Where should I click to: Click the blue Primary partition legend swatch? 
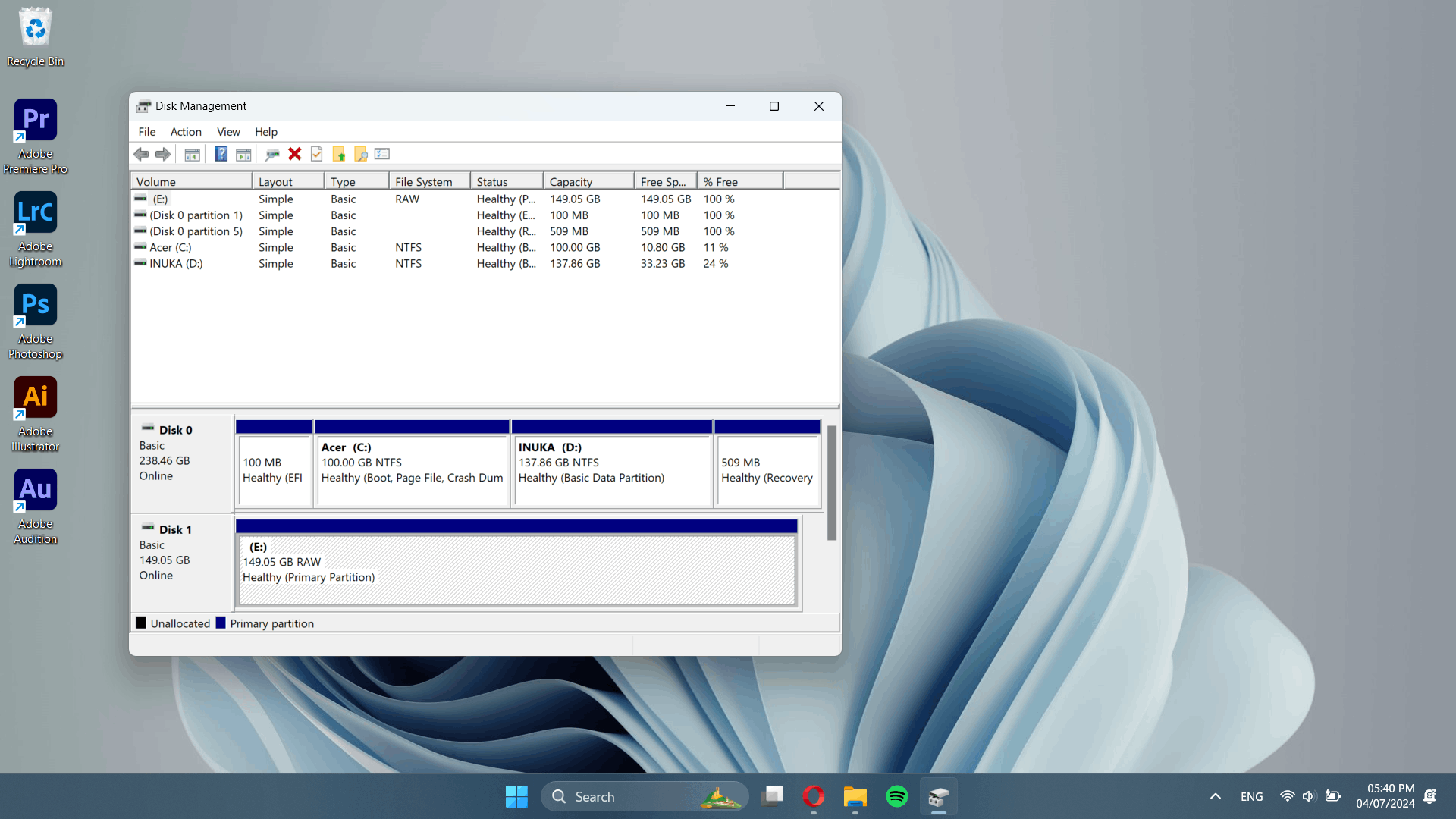pos(221,623)
